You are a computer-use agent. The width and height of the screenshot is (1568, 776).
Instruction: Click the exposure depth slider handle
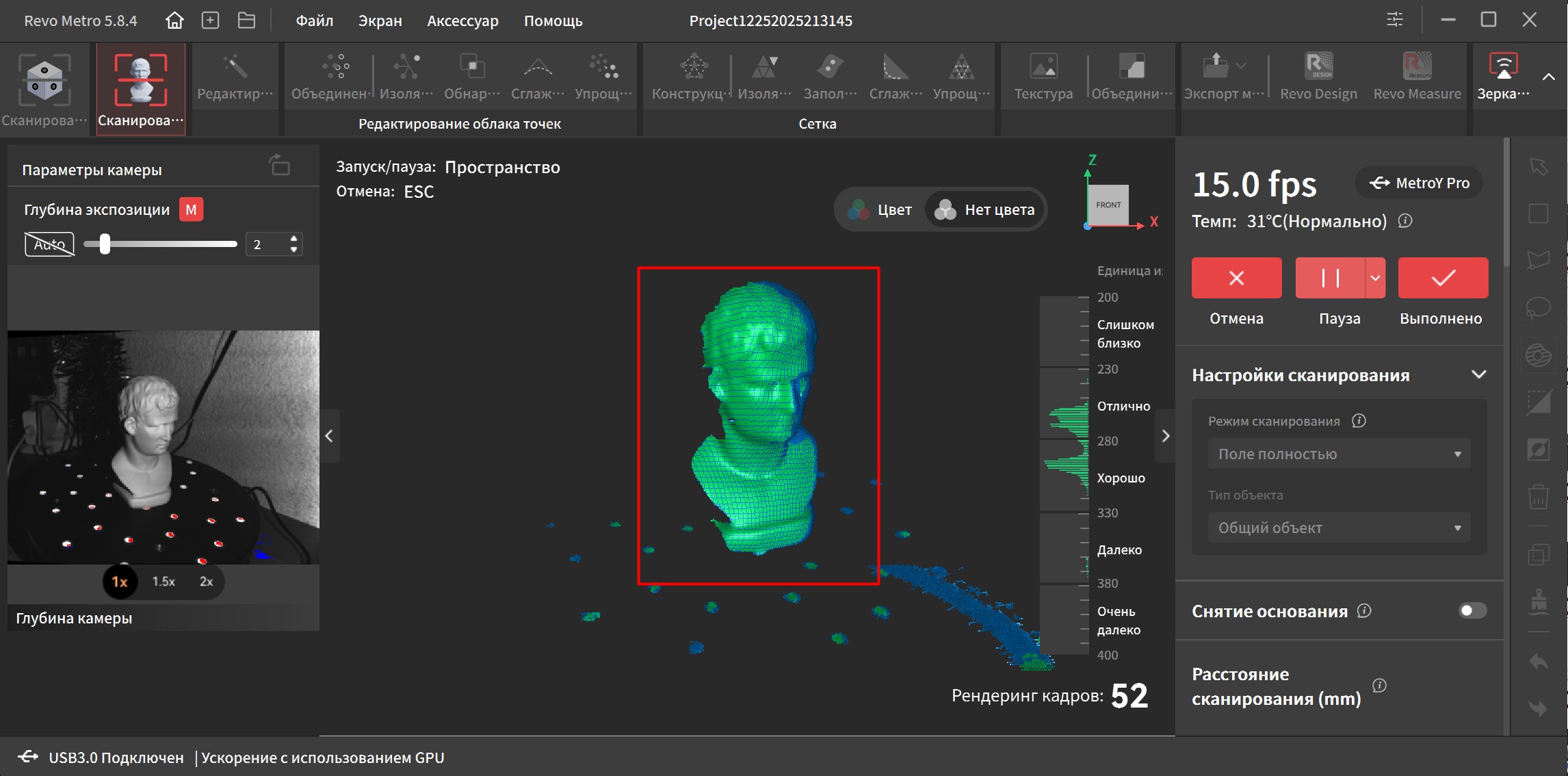[105, 244]
